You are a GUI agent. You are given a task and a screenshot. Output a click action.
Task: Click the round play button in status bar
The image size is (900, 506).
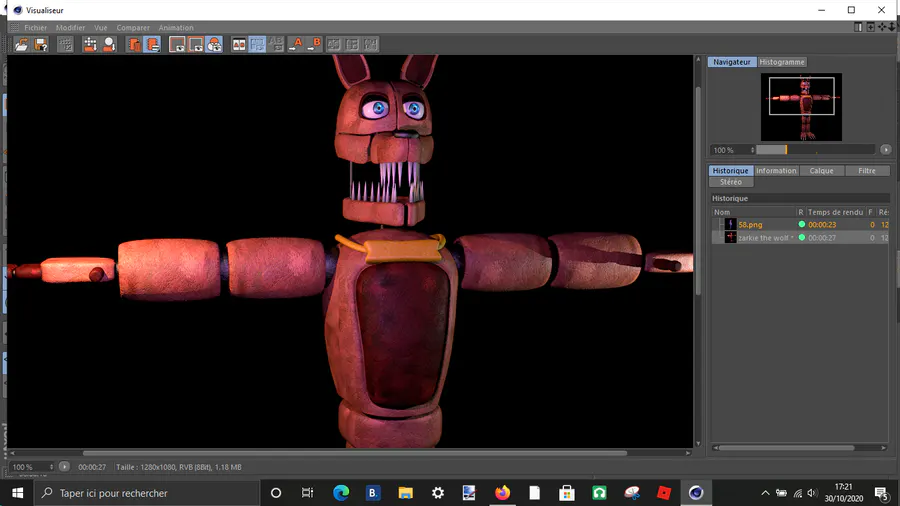tap(64, 466)
